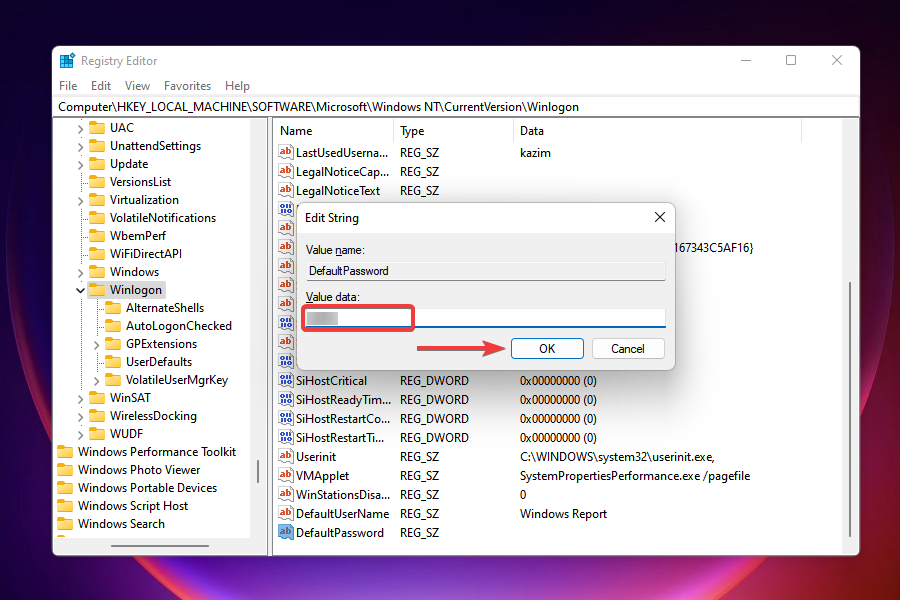Select the WUDF key
Image resolution: width=900 pixels, height=600 pixels.
pos(126,433)
